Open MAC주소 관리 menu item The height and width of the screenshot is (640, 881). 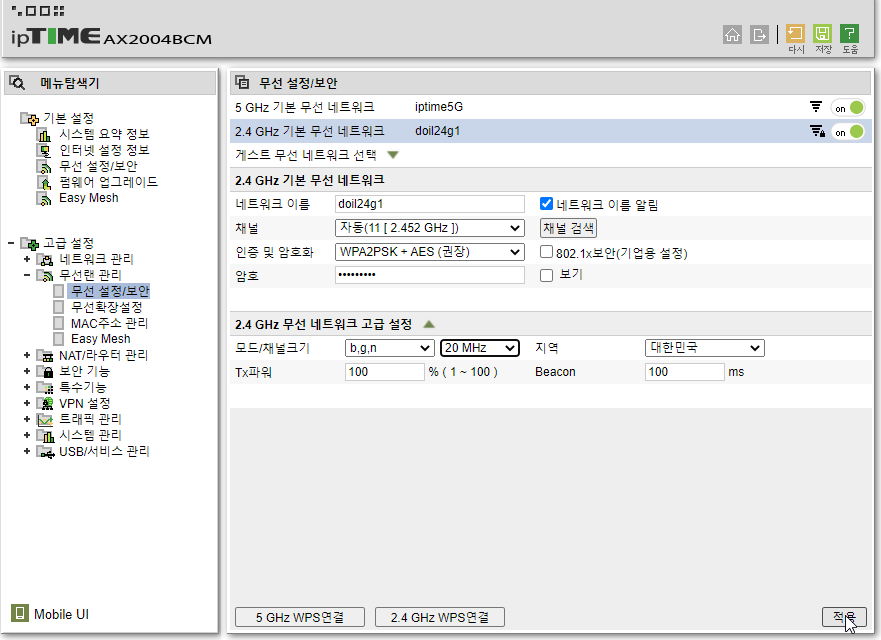109,323
